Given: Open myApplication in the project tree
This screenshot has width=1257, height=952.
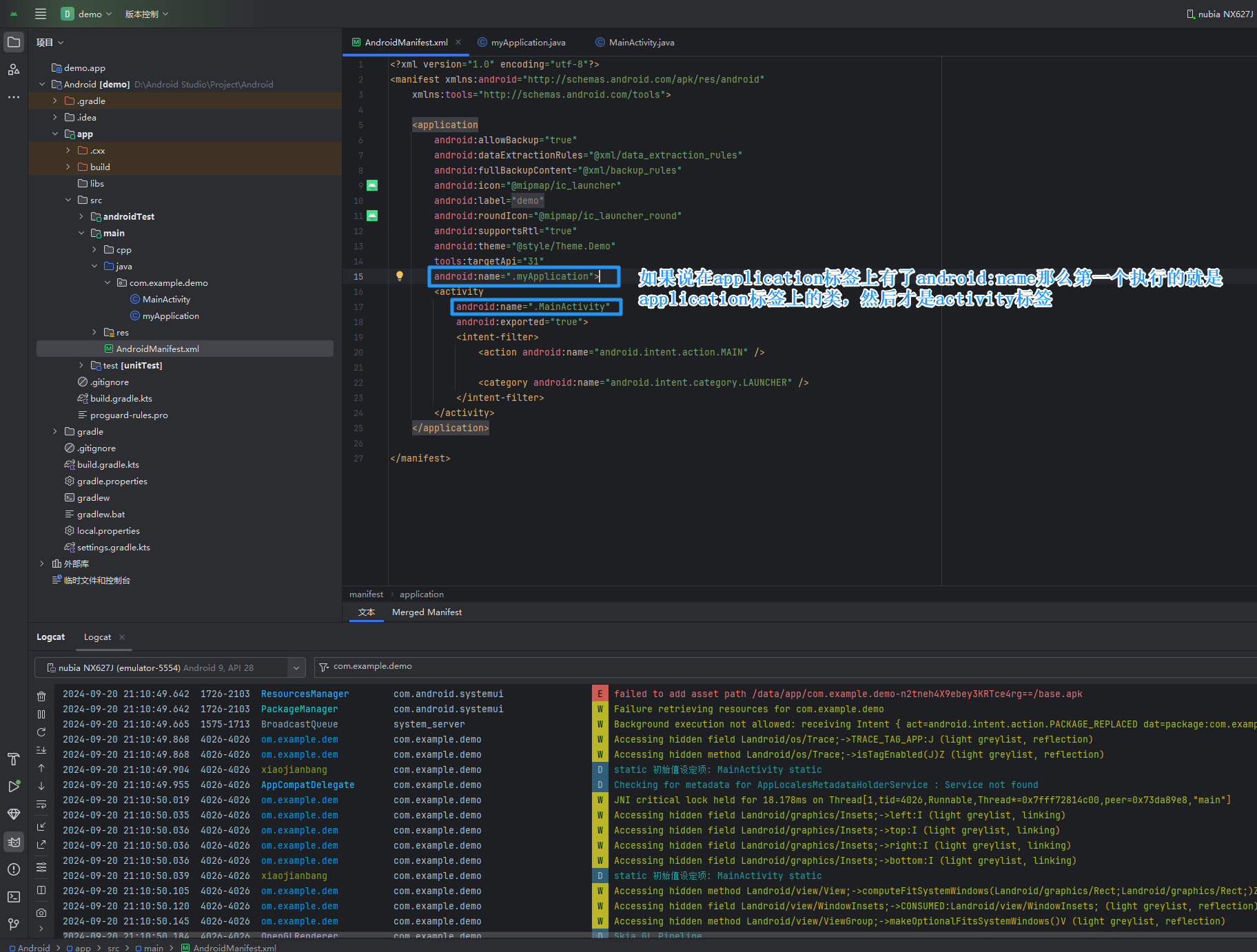Looking at the screenshot, I should pos(170,316).
